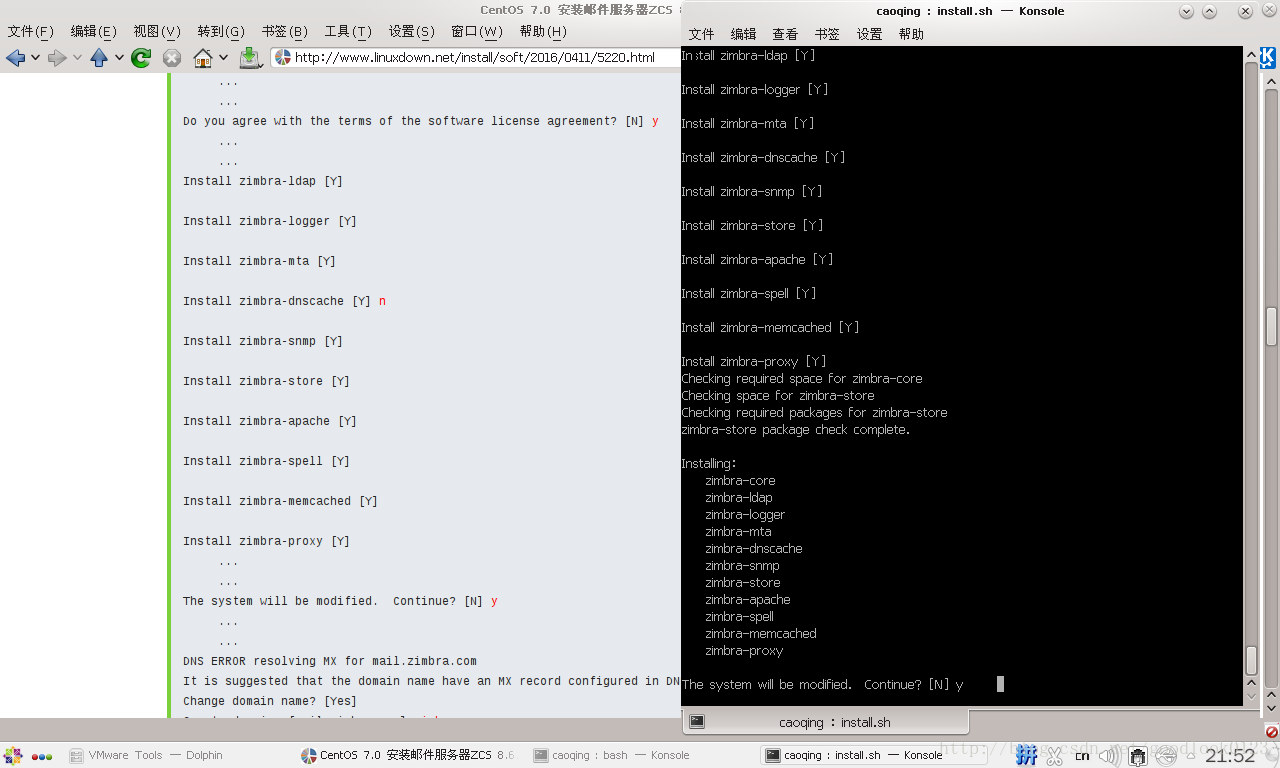Open the 书签(B) menu in the browser
This screenshot has height=768, width=1280.
(285, 32)
